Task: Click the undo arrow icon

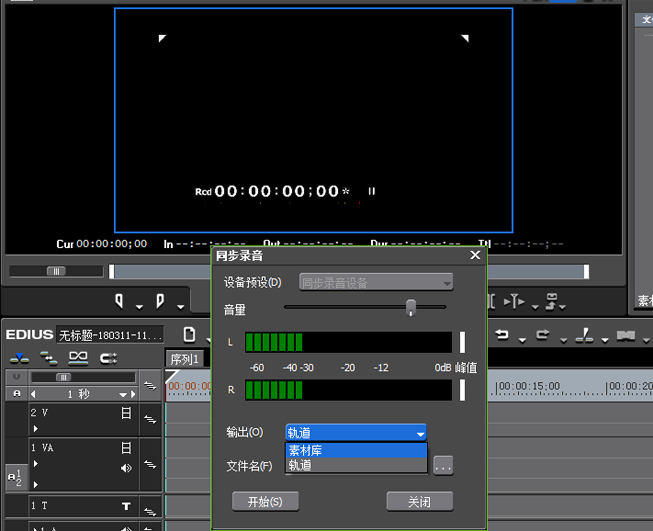Action: point(502,334)
